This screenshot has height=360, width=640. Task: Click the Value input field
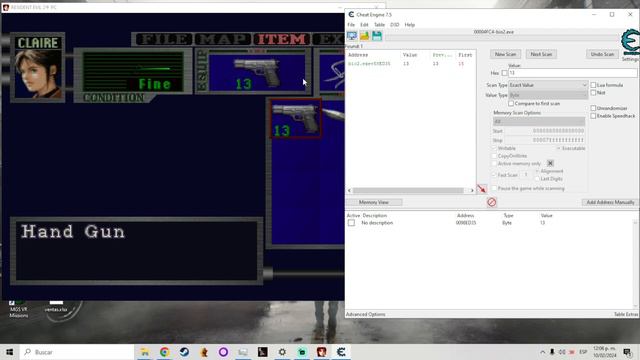572,73
